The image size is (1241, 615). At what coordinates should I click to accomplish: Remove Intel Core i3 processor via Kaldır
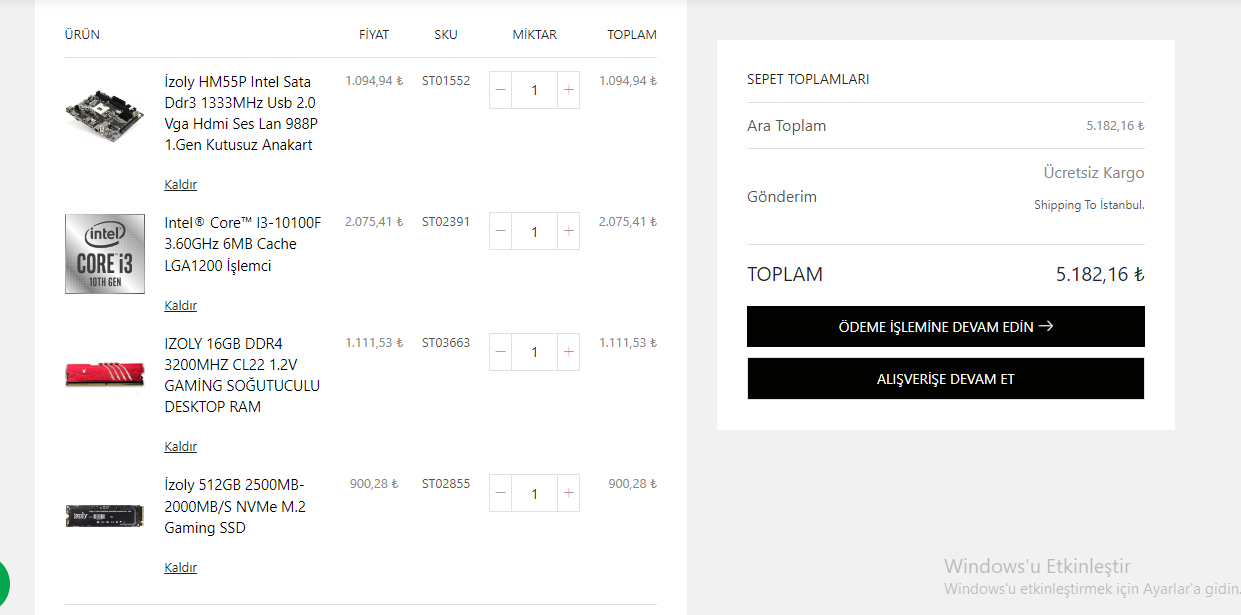click(180, 306)
